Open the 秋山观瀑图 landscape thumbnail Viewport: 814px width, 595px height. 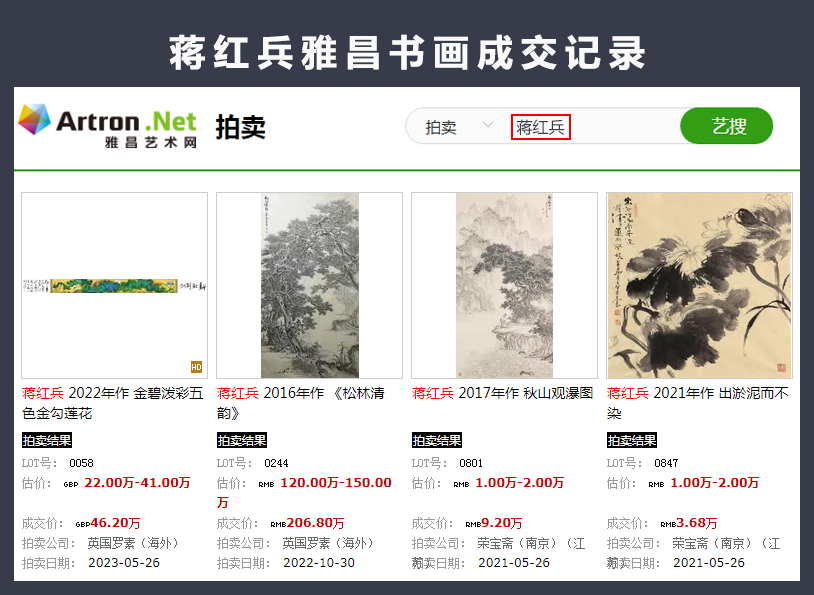[504, 285]
